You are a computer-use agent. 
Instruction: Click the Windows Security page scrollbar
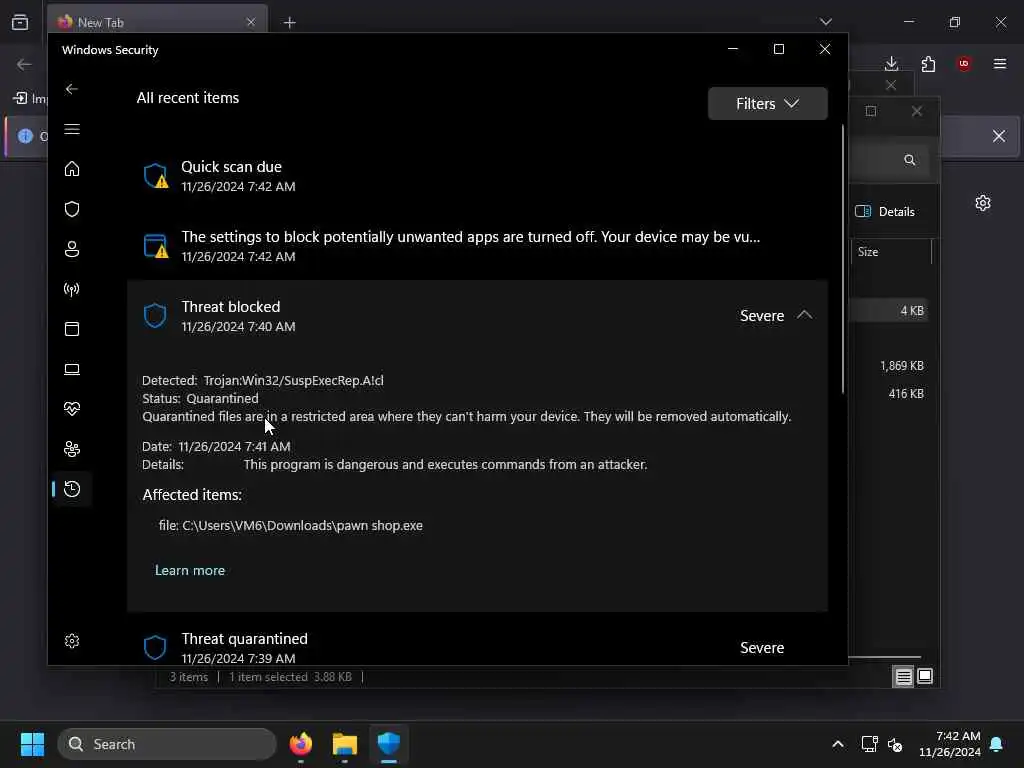(x=842, y=258)
